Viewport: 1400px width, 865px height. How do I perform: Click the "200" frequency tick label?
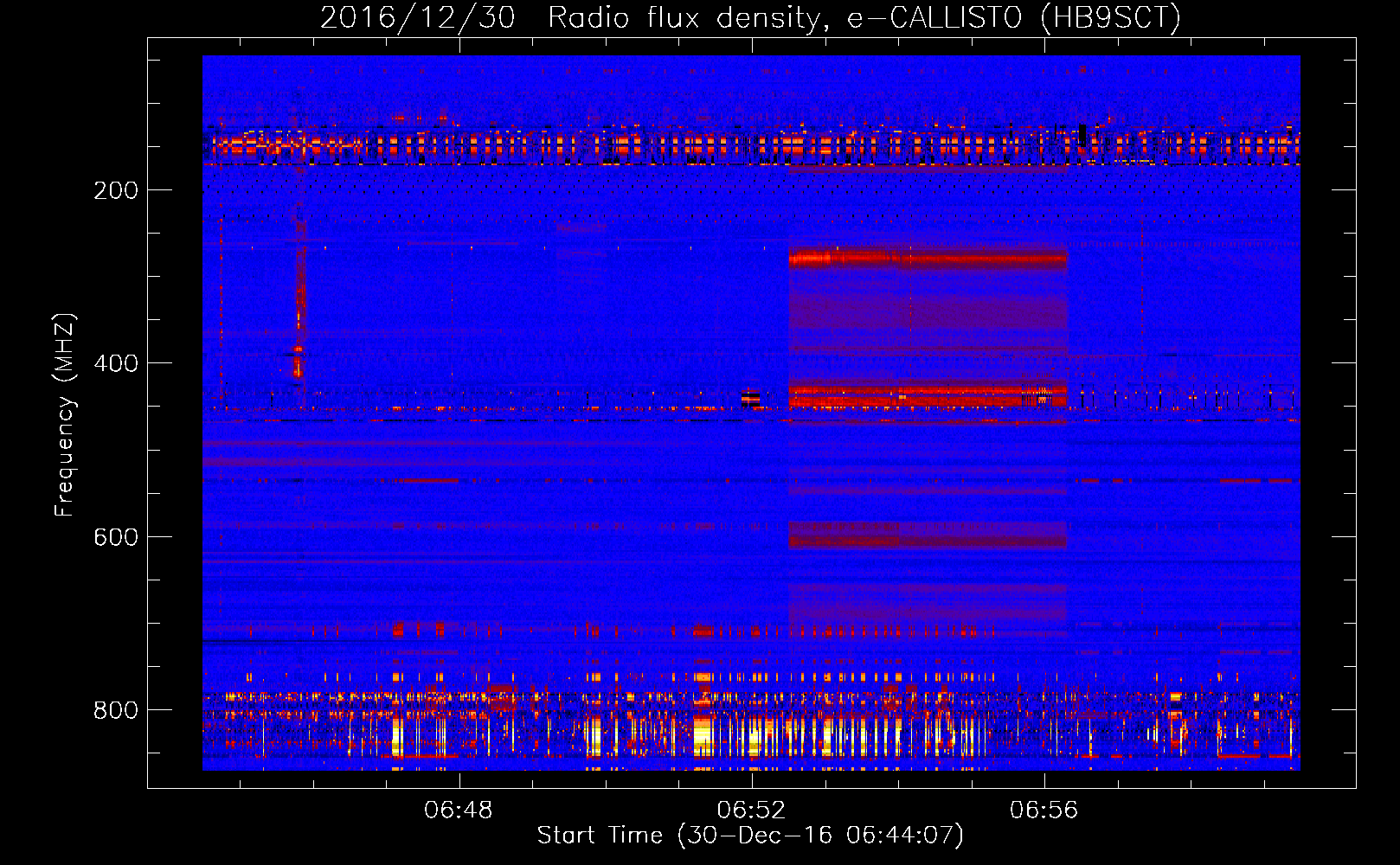(x=116, y=190)
